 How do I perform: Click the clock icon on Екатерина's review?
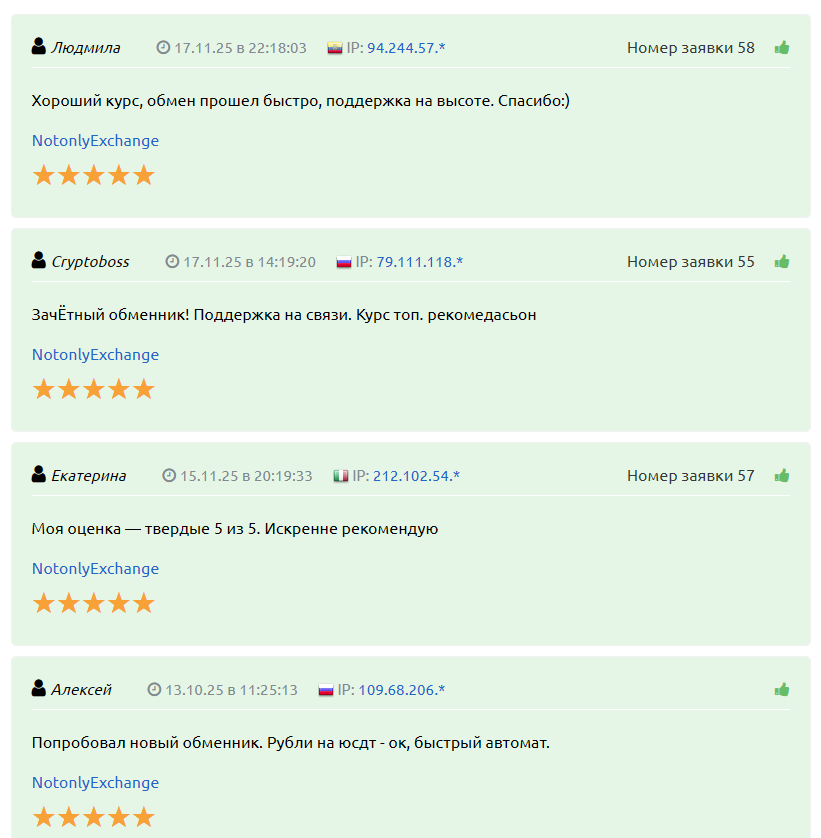(170, 475)
